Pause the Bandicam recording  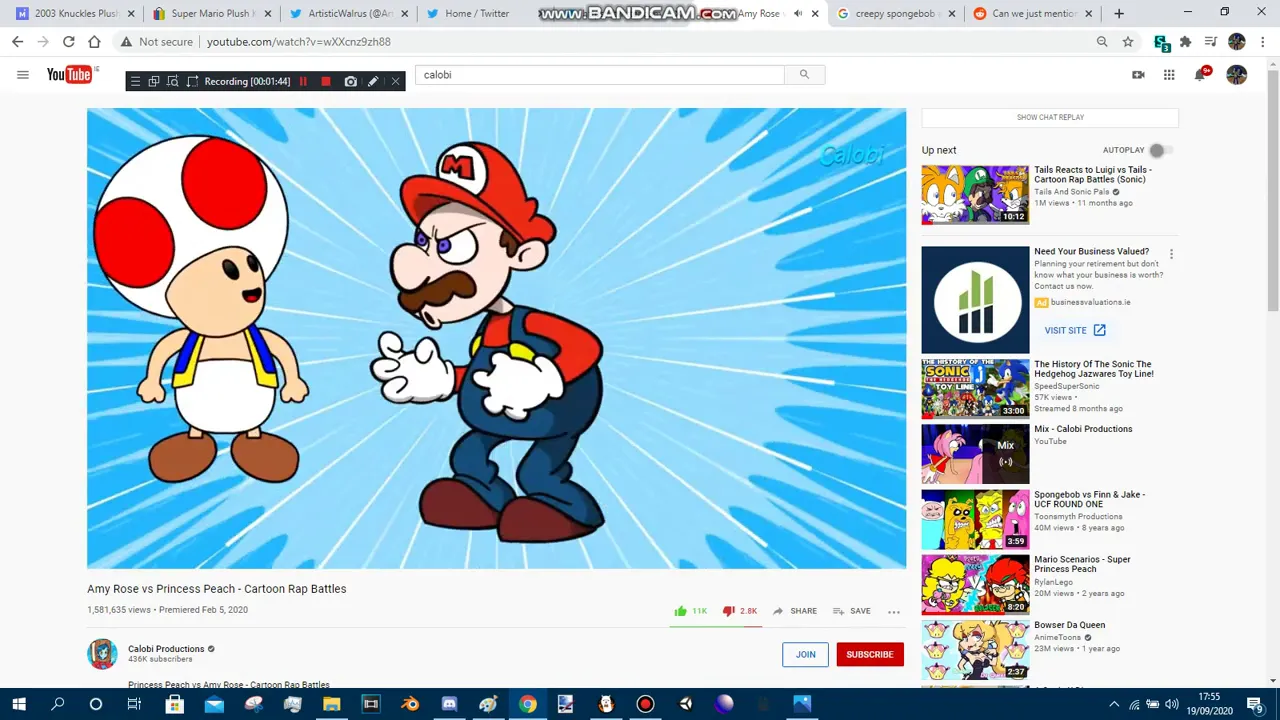coord(303,81)
